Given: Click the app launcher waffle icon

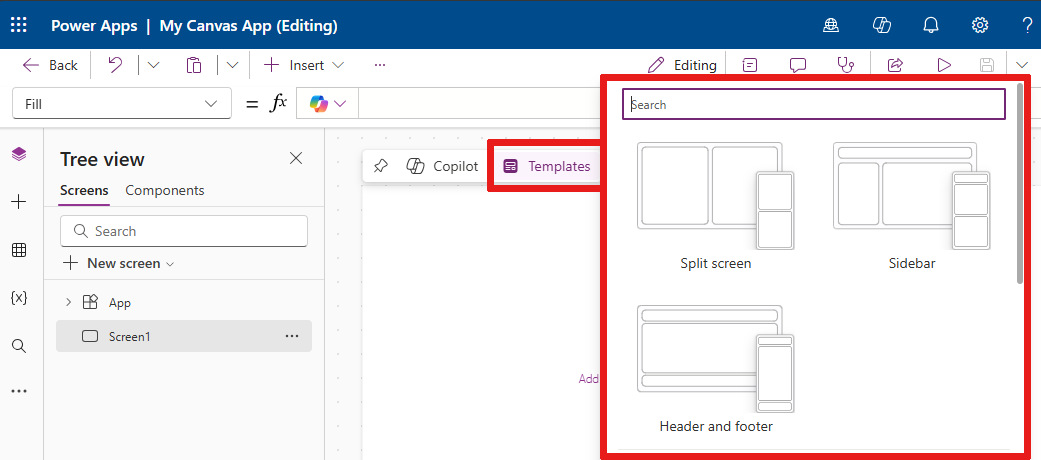Looking at the screenshot, I should coord(19,25).
